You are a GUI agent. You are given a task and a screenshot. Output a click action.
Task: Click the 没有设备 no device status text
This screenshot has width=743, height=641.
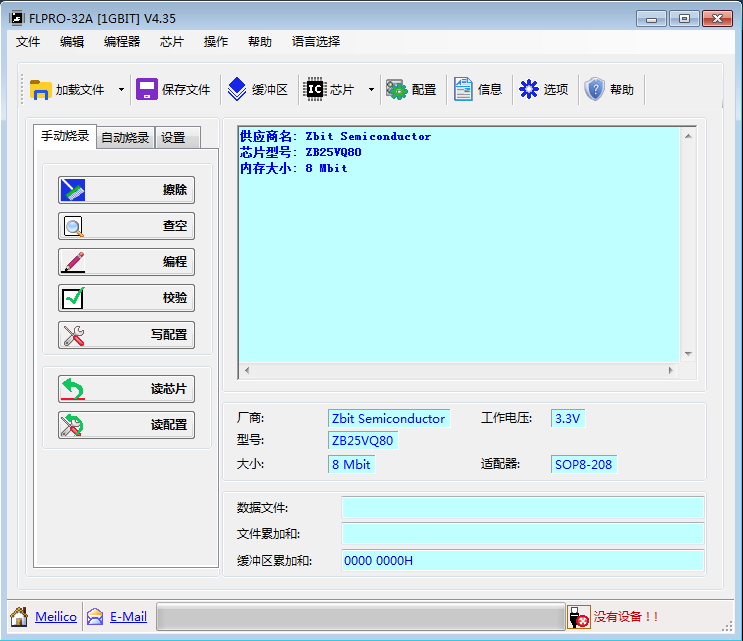(x=626, y=617)
